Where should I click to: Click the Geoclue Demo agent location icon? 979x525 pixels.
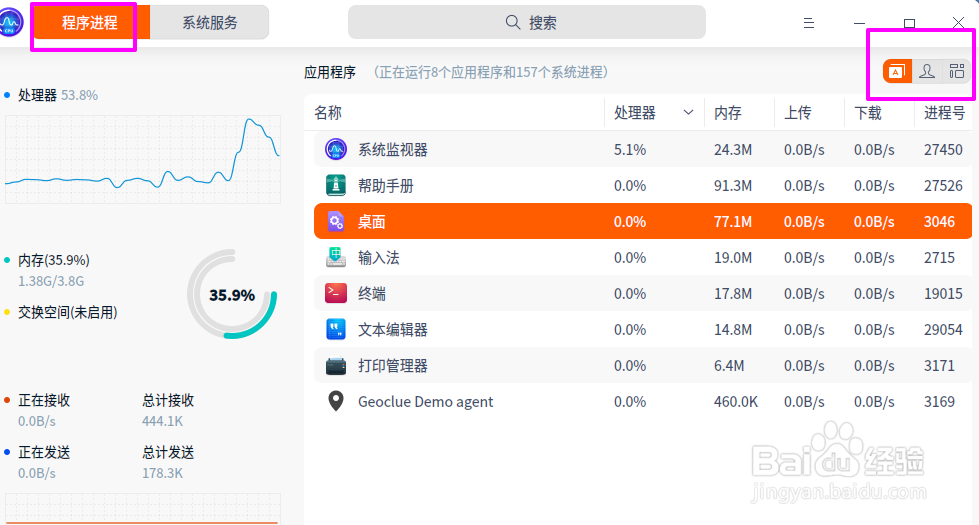click(x=336, y=401)
